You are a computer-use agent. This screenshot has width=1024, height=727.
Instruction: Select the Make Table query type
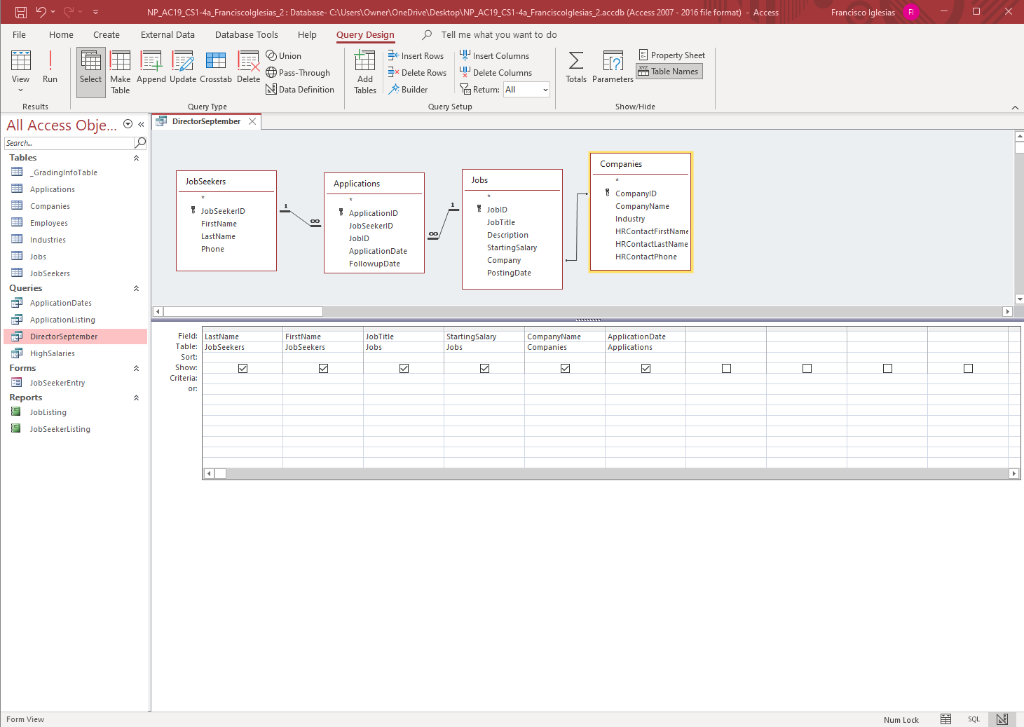click(x=120, y=70)
